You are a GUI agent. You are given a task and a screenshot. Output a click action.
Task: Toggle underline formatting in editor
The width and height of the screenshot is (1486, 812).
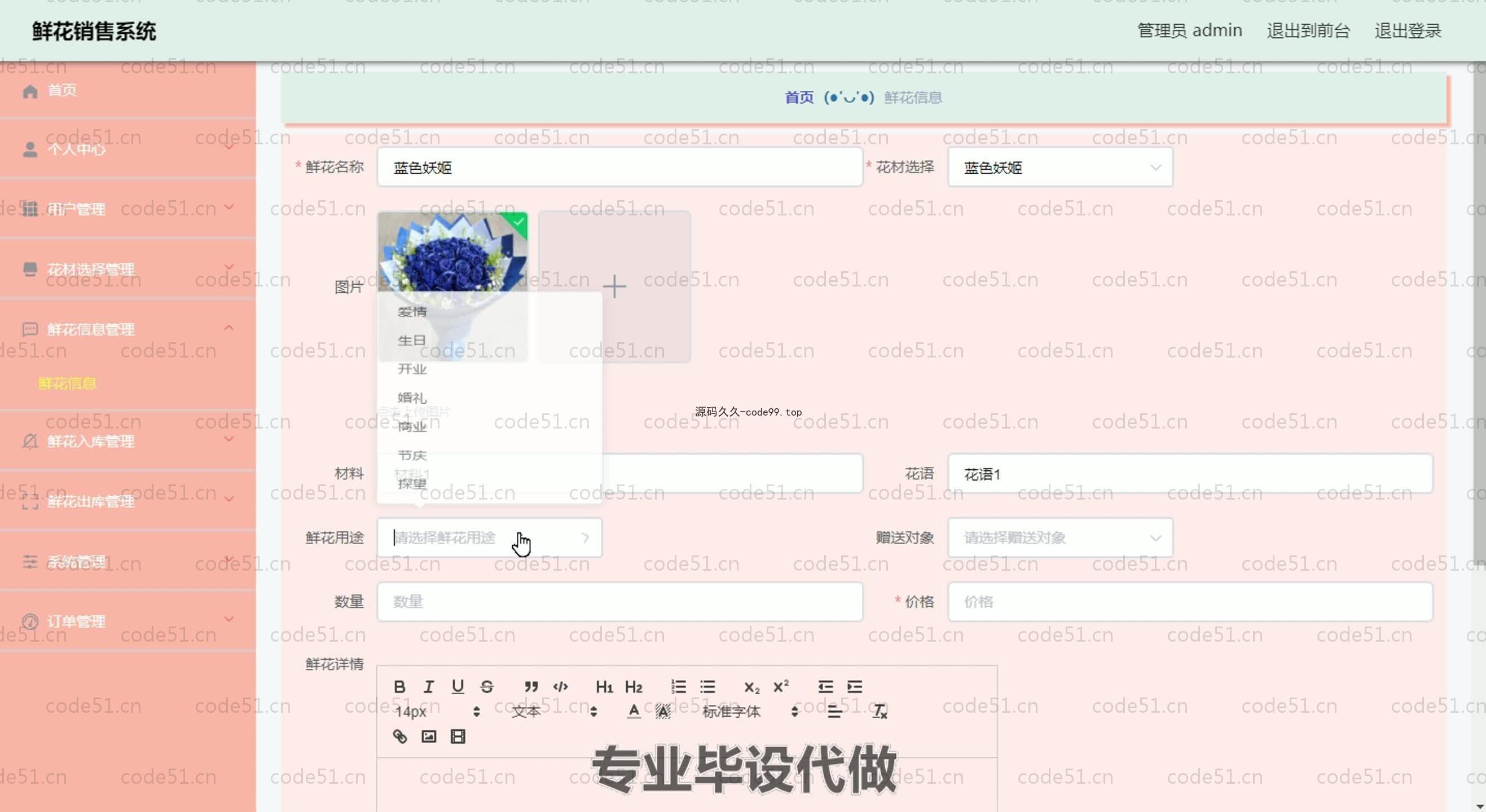pyautogui.click(x=458, y=686)
